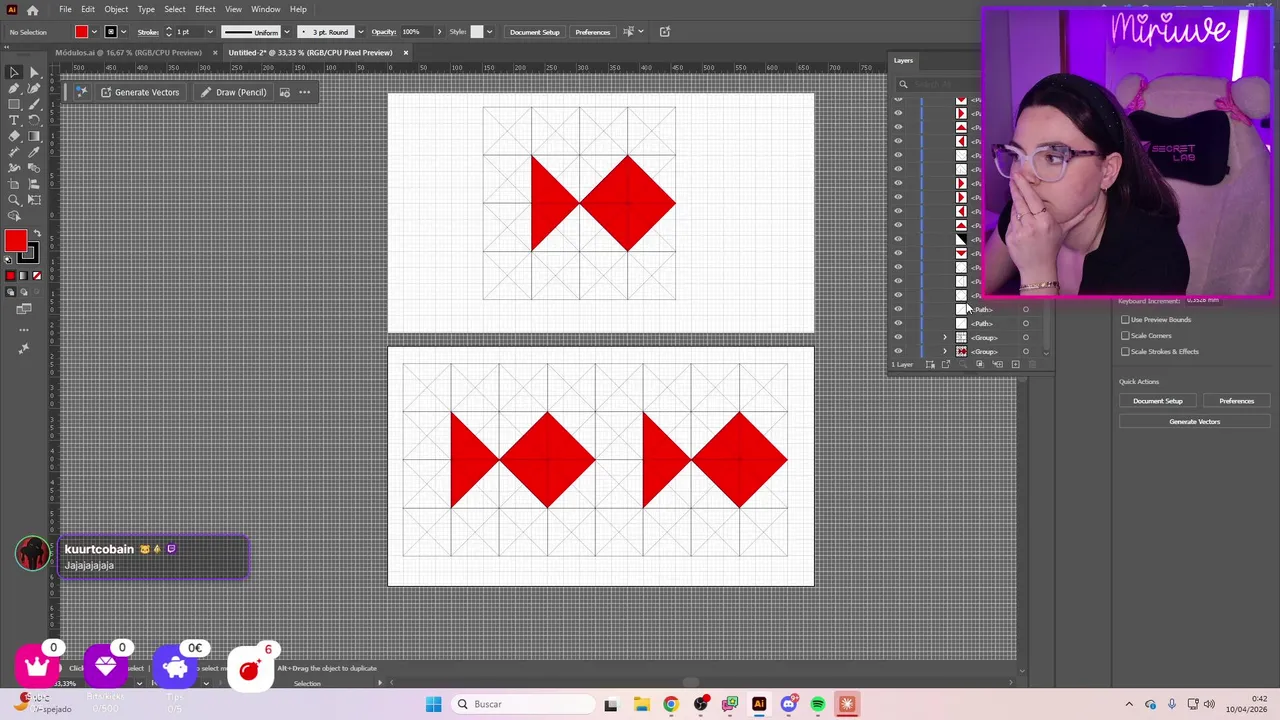Open the Effect menu
The image size is (1280, 720).
[x=205, y=9]
